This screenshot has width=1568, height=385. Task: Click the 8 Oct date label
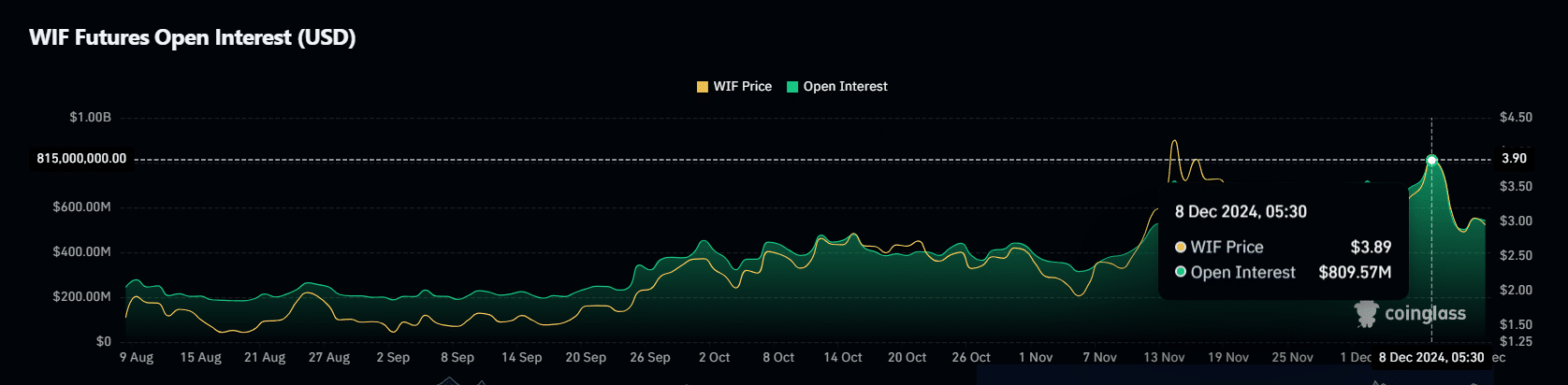point(778,357)
